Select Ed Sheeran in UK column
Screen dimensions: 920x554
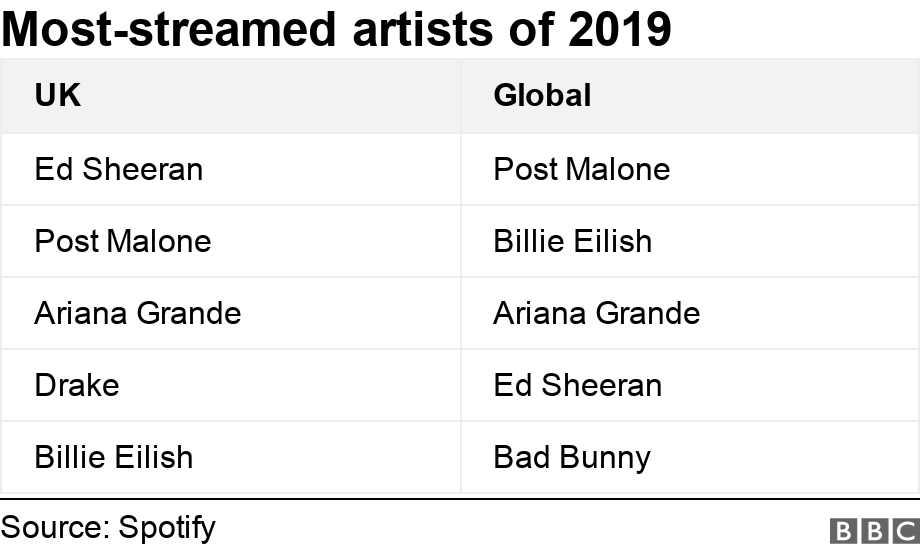tap(119, 169)
